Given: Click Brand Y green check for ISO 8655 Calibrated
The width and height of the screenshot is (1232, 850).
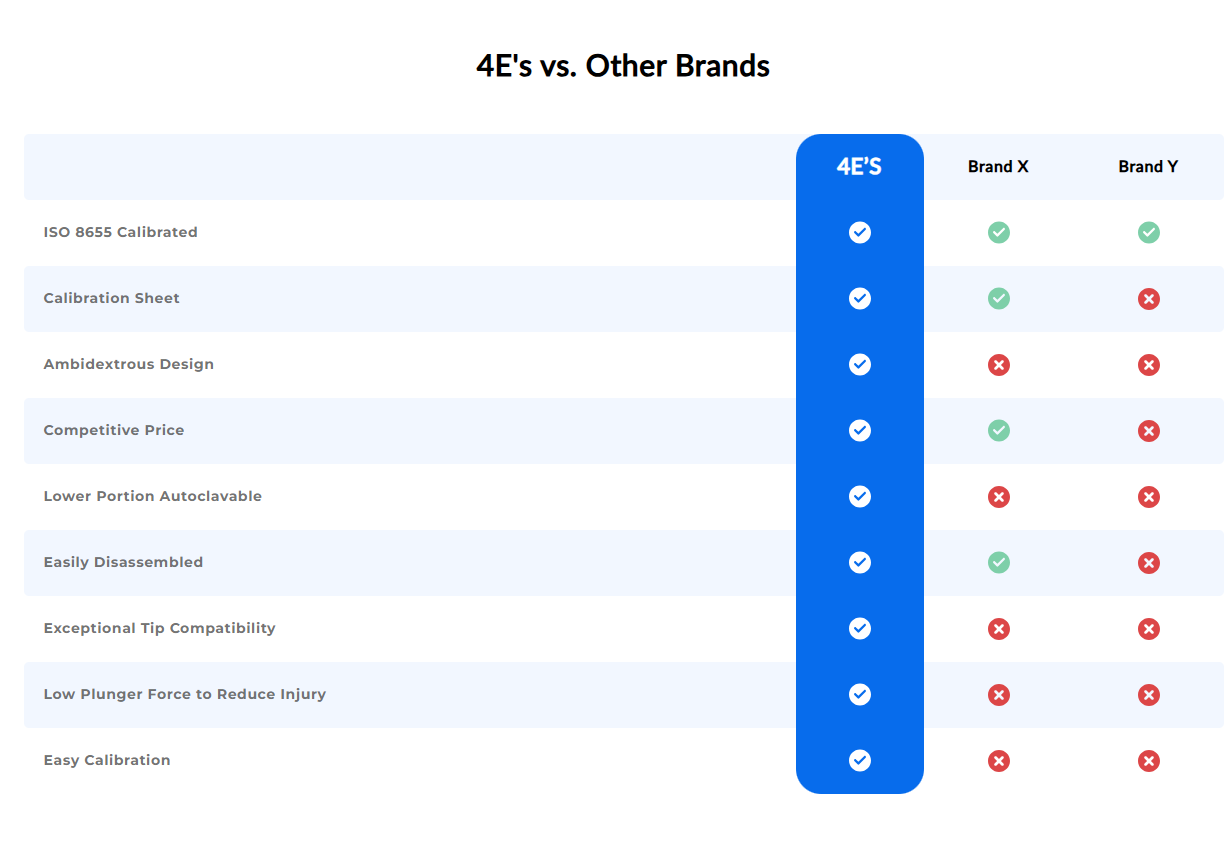Looking at the screenshot, I should point(1149,232).
